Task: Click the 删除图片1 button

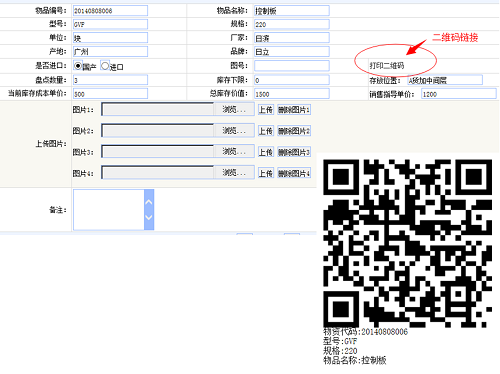Action: point(294,110)
